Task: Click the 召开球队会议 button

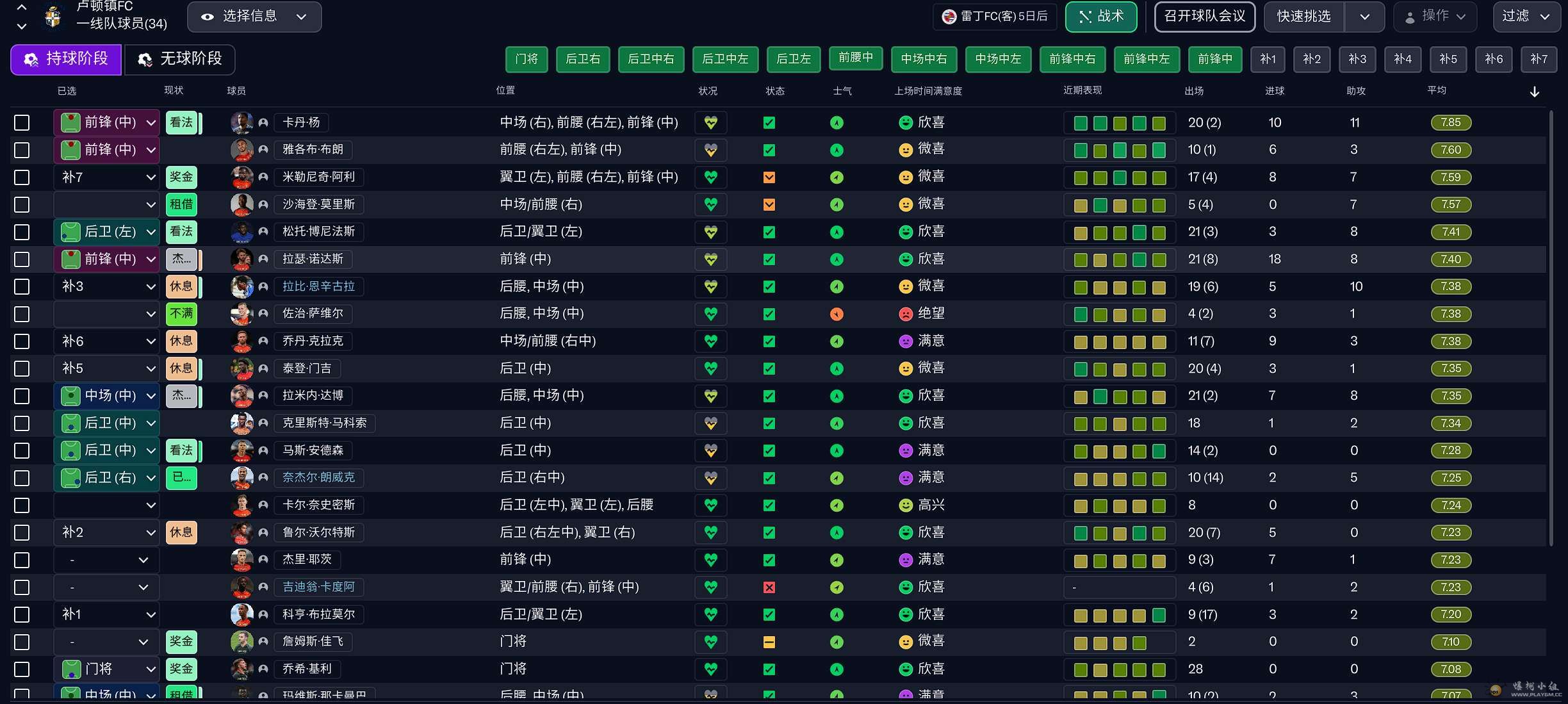Action: 1204,17
